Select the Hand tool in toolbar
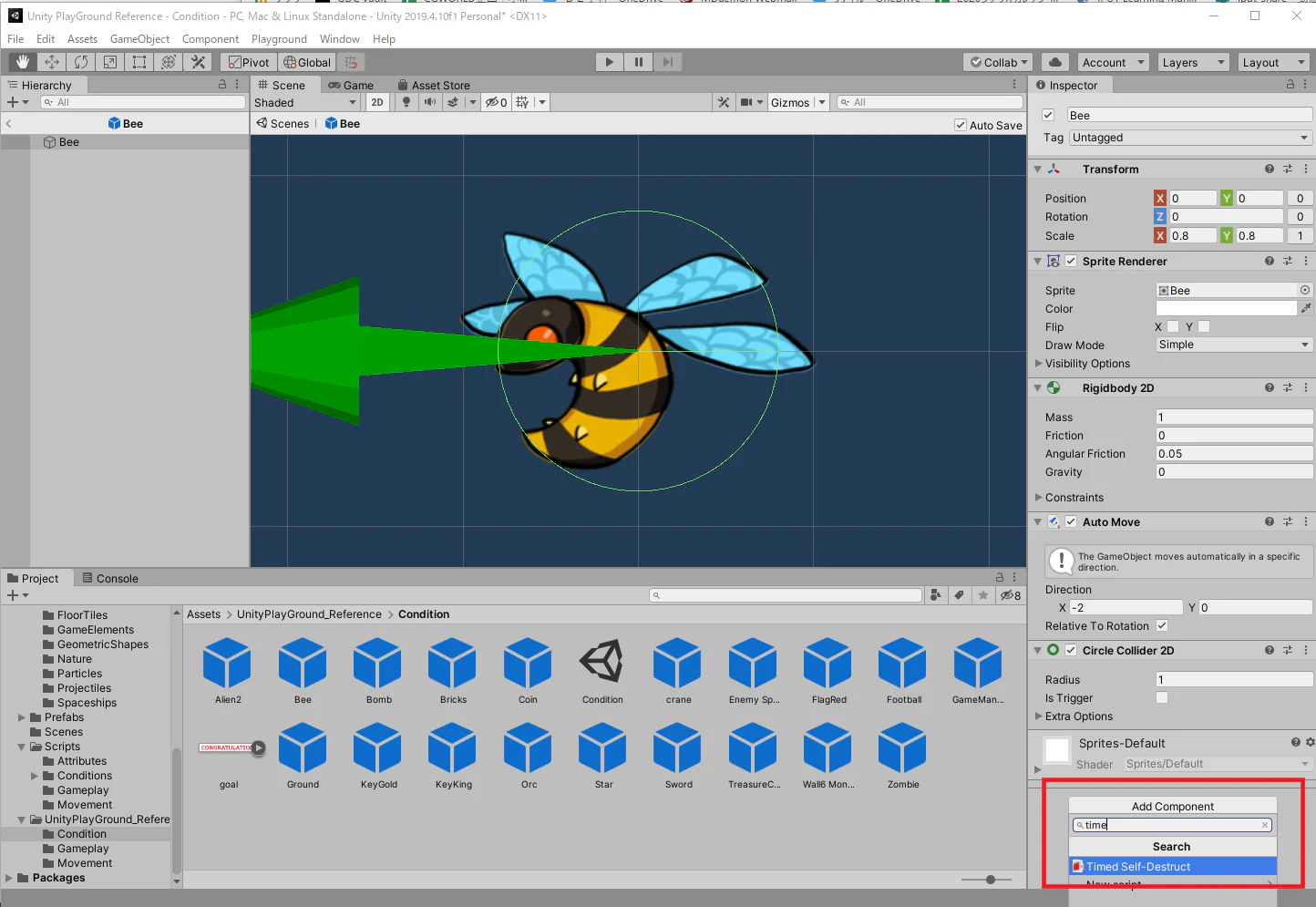The width and height of the screenshot is (1316, 907). pyautogui.click(x=23, y=62)
